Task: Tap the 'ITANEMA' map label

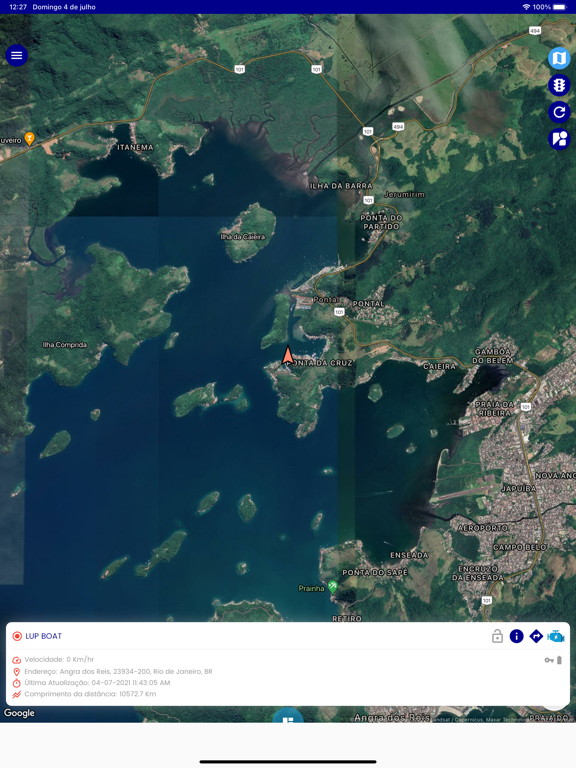Action: click(135, 147)
